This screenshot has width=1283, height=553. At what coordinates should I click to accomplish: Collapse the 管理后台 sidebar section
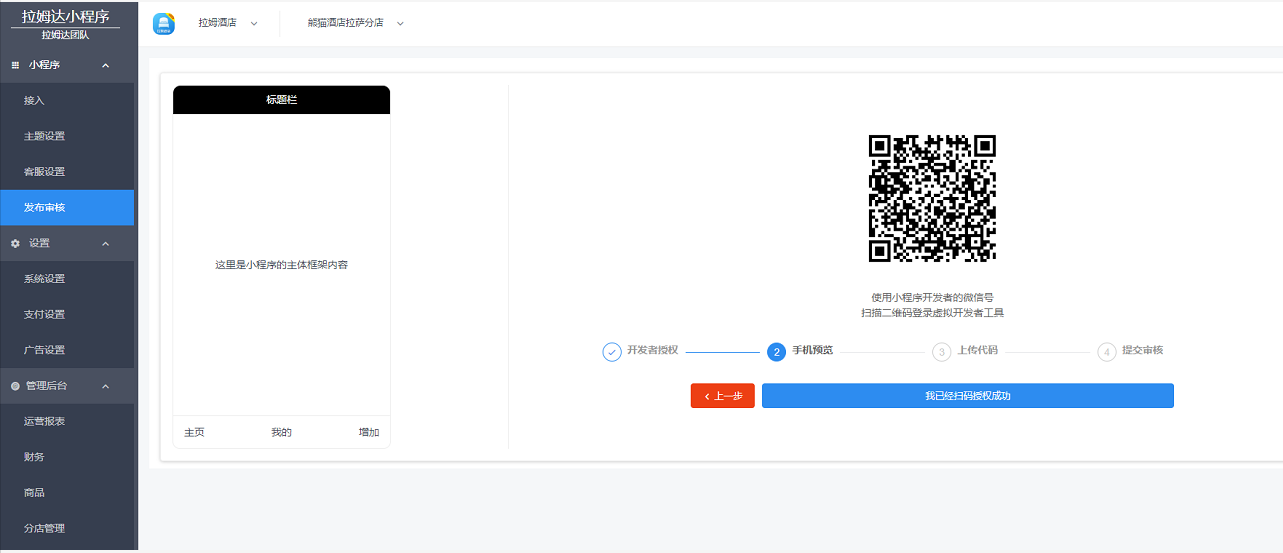click(105, 386)
